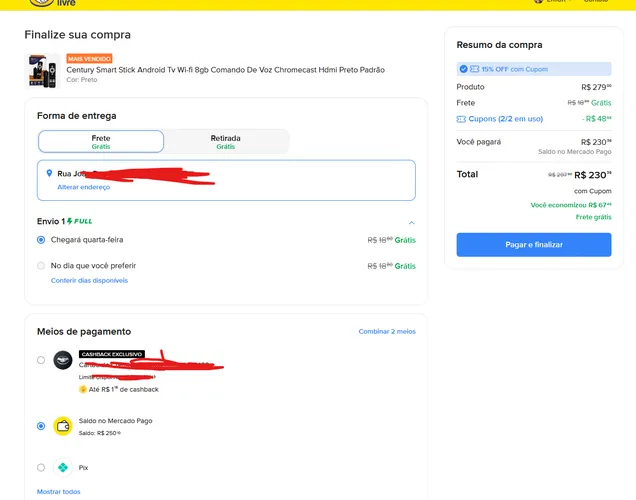
Task: Click the coupon ticket icon beside Cupons
Action: pos(461,119)
